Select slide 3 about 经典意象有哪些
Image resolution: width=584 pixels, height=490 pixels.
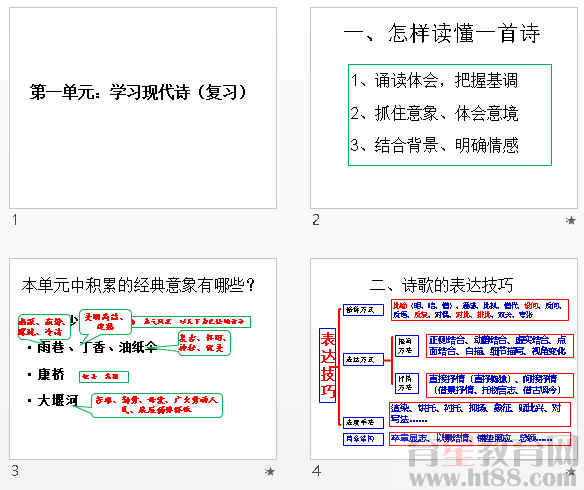click(143, 359)
